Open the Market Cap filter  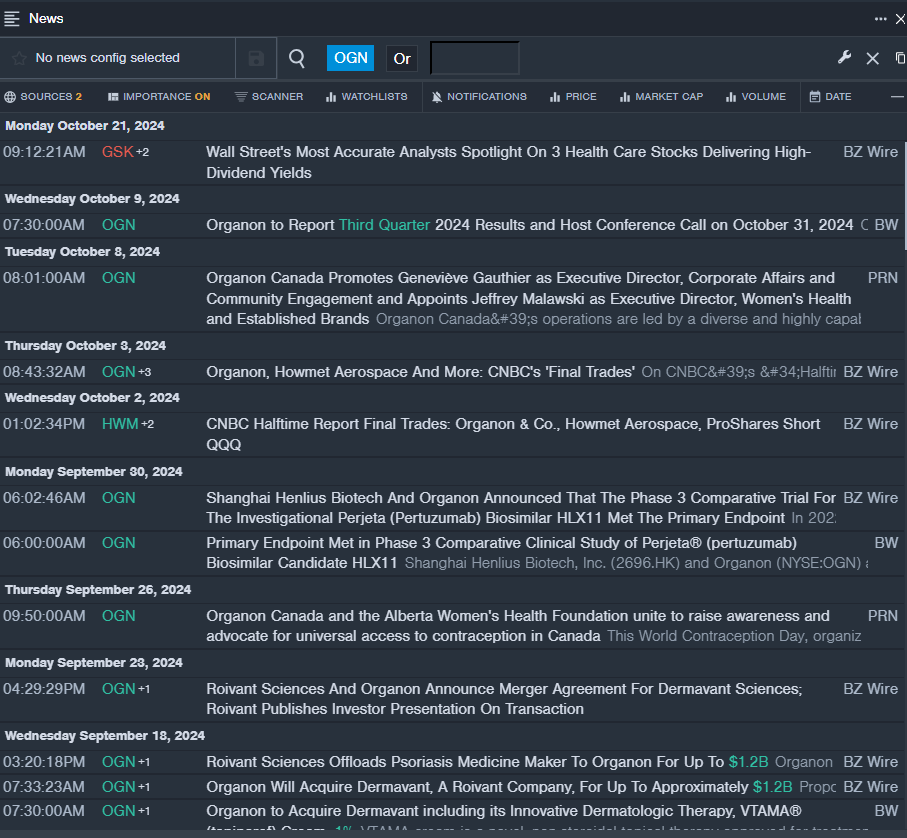point(661,97)
